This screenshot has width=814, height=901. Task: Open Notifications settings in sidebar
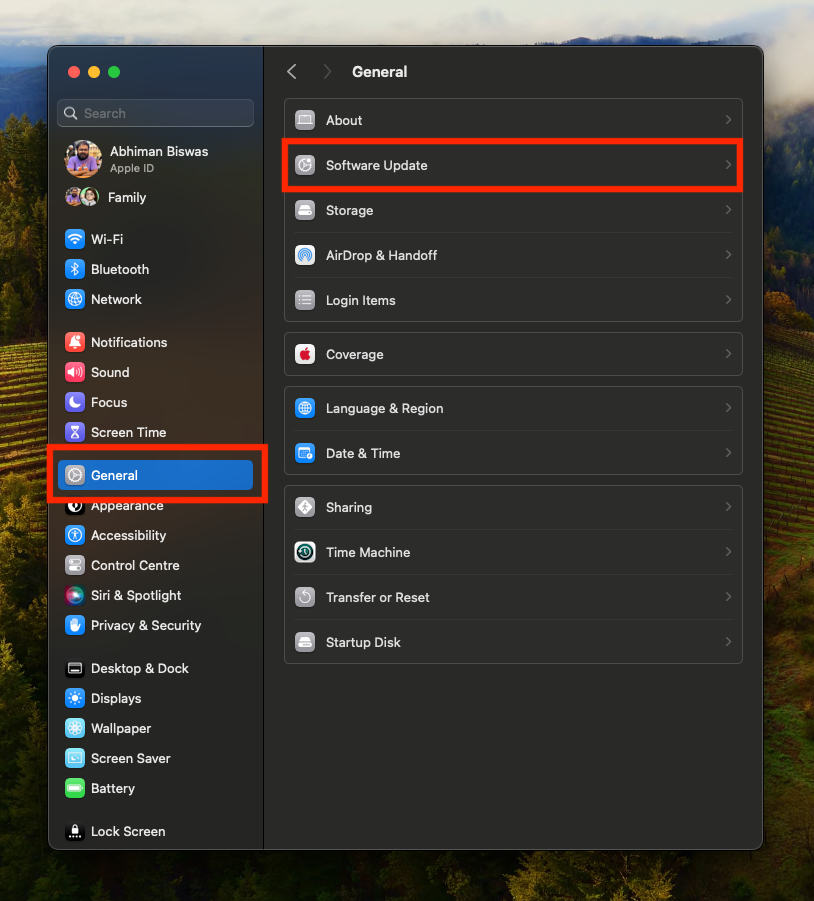(129, 342)
